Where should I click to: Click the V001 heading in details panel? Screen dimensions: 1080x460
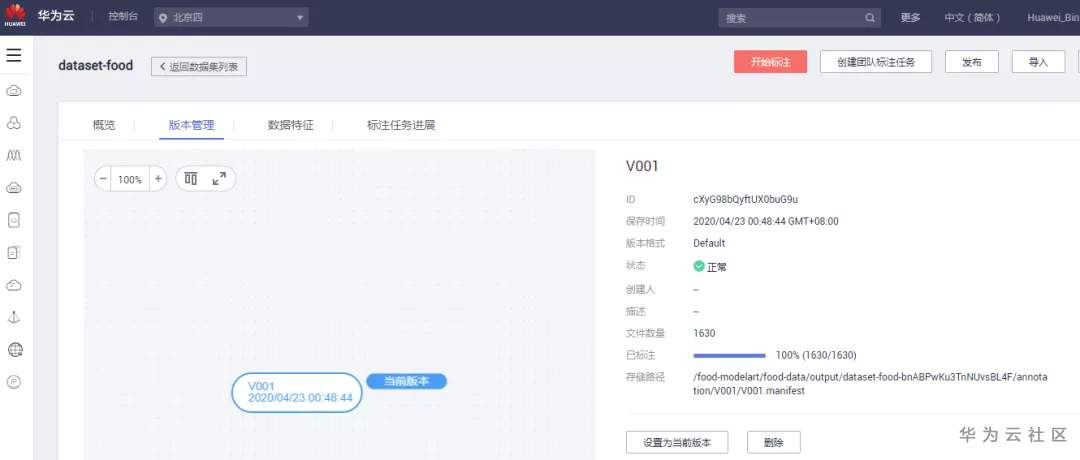643,166
